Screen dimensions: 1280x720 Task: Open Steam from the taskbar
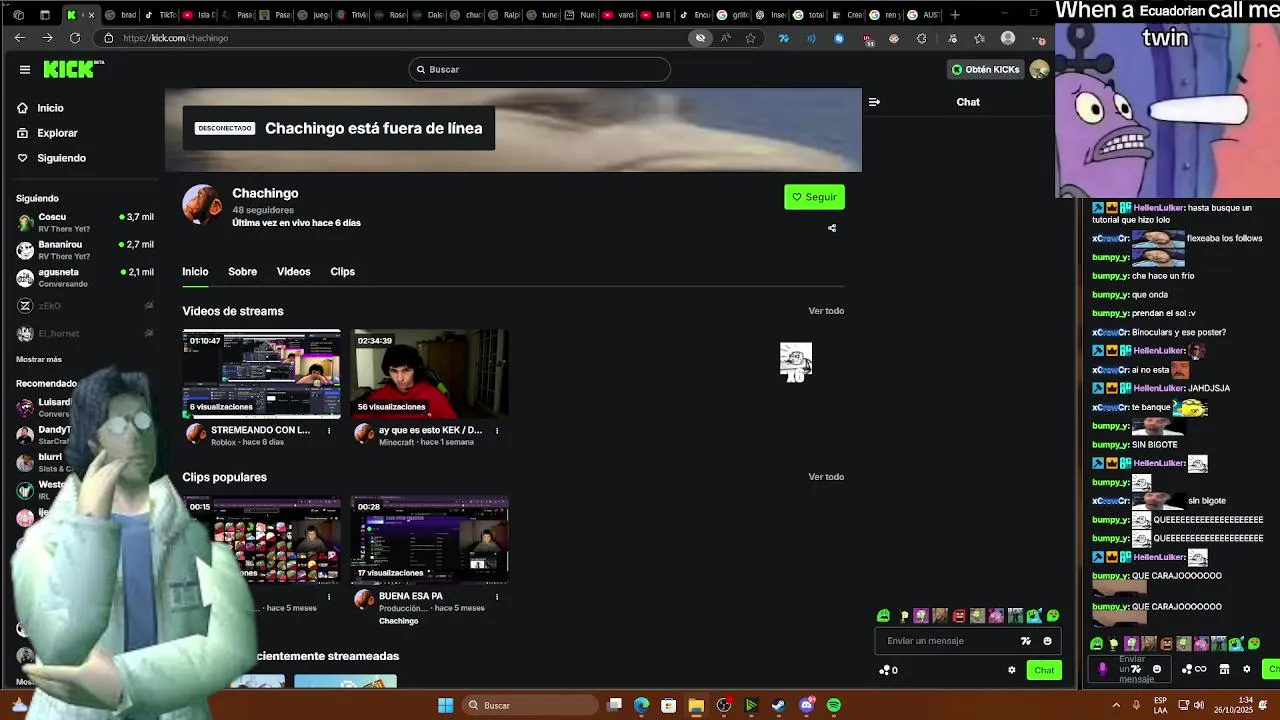click(779, 706)
